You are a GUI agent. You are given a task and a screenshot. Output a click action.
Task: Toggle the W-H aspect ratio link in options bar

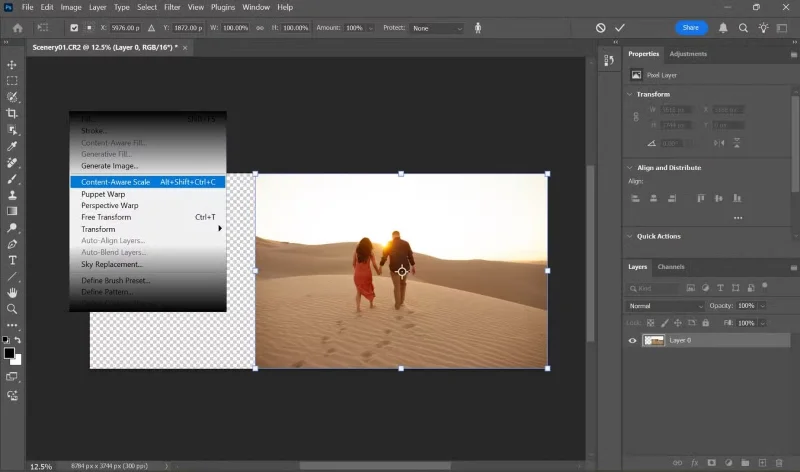pyautogui.click(x=260, y=28)
